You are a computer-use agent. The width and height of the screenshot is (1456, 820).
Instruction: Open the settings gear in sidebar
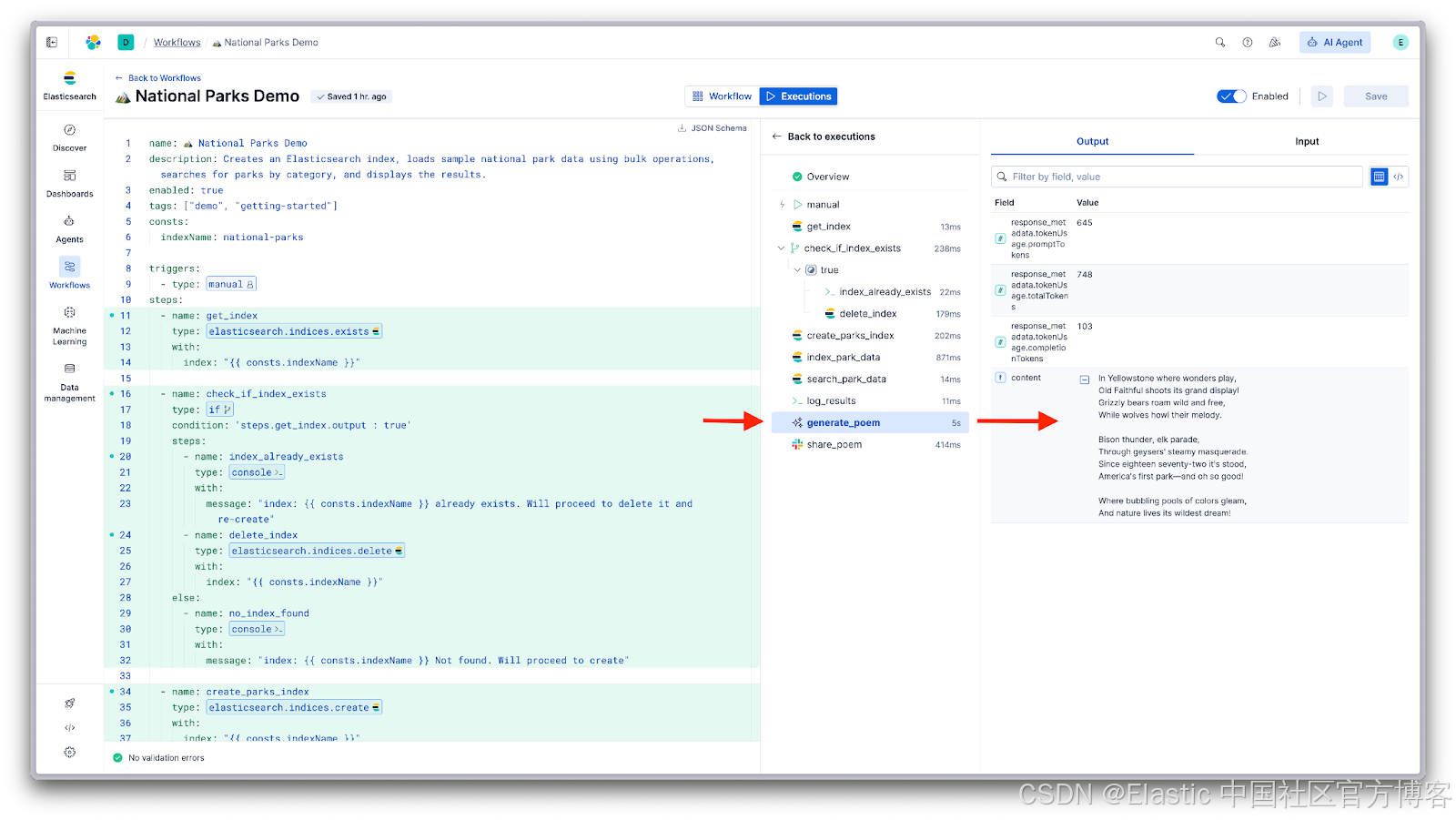point(70,752)
